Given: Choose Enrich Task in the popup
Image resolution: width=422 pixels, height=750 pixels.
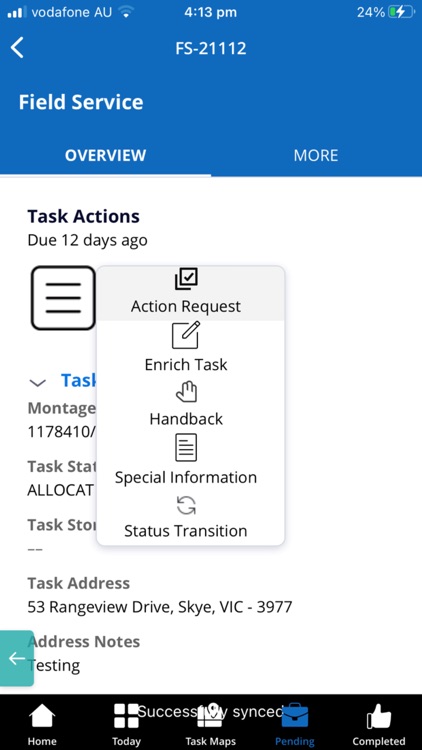Looking at the screenshot, I should coord(190,348).
